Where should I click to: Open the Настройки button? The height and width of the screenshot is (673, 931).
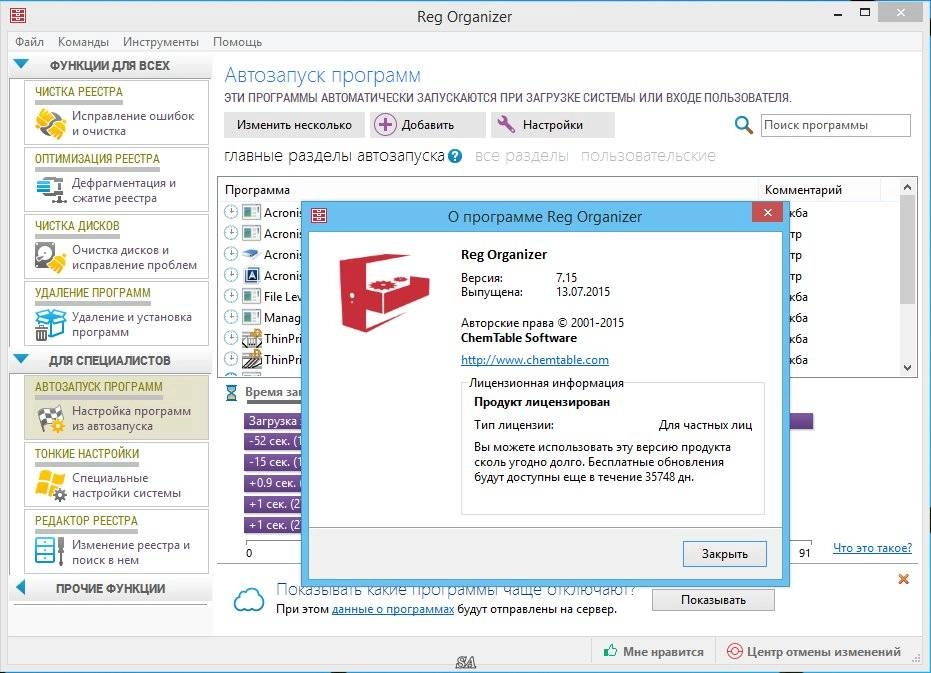coord(552,125)
